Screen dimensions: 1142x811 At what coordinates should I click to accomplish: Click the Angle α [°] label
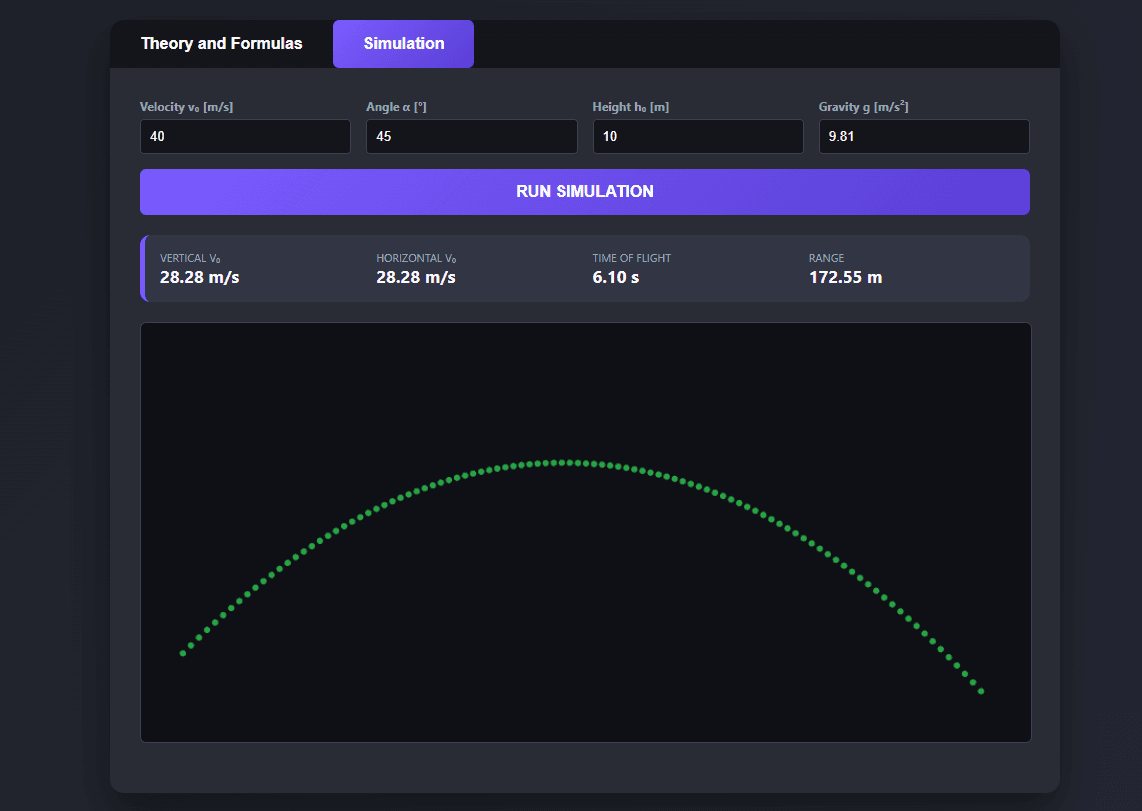click(396, 107)
